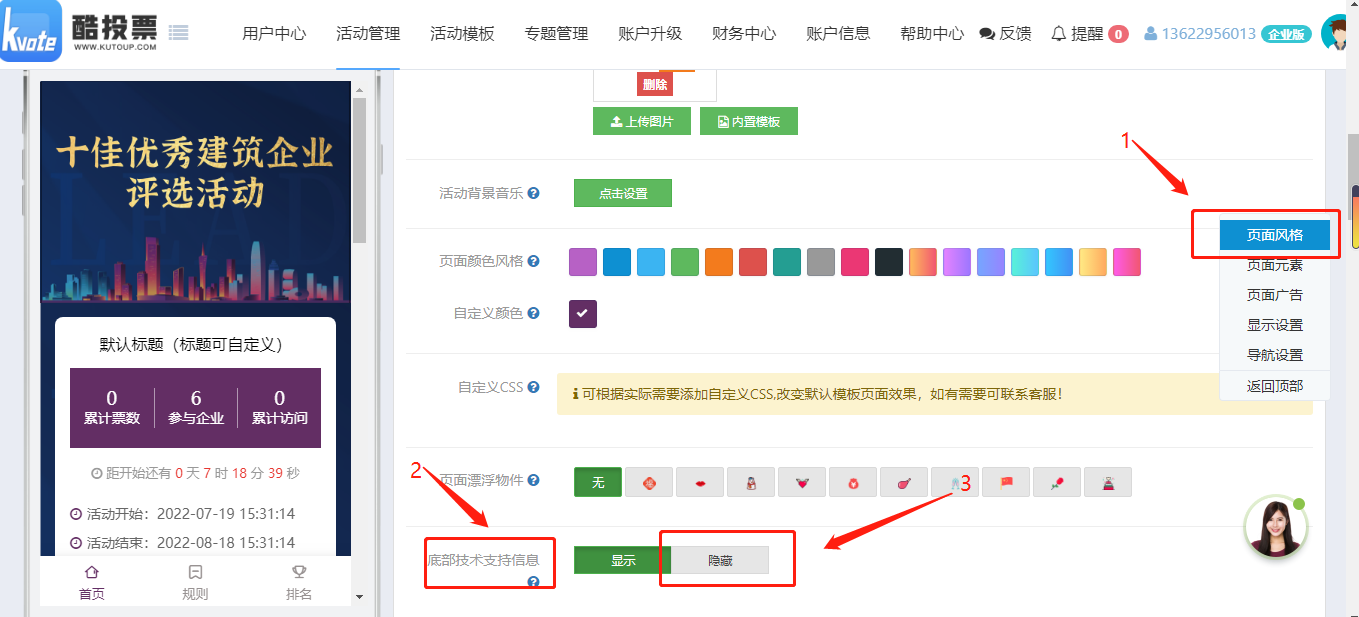Jump to 页面元素 section

point(1275,265)
